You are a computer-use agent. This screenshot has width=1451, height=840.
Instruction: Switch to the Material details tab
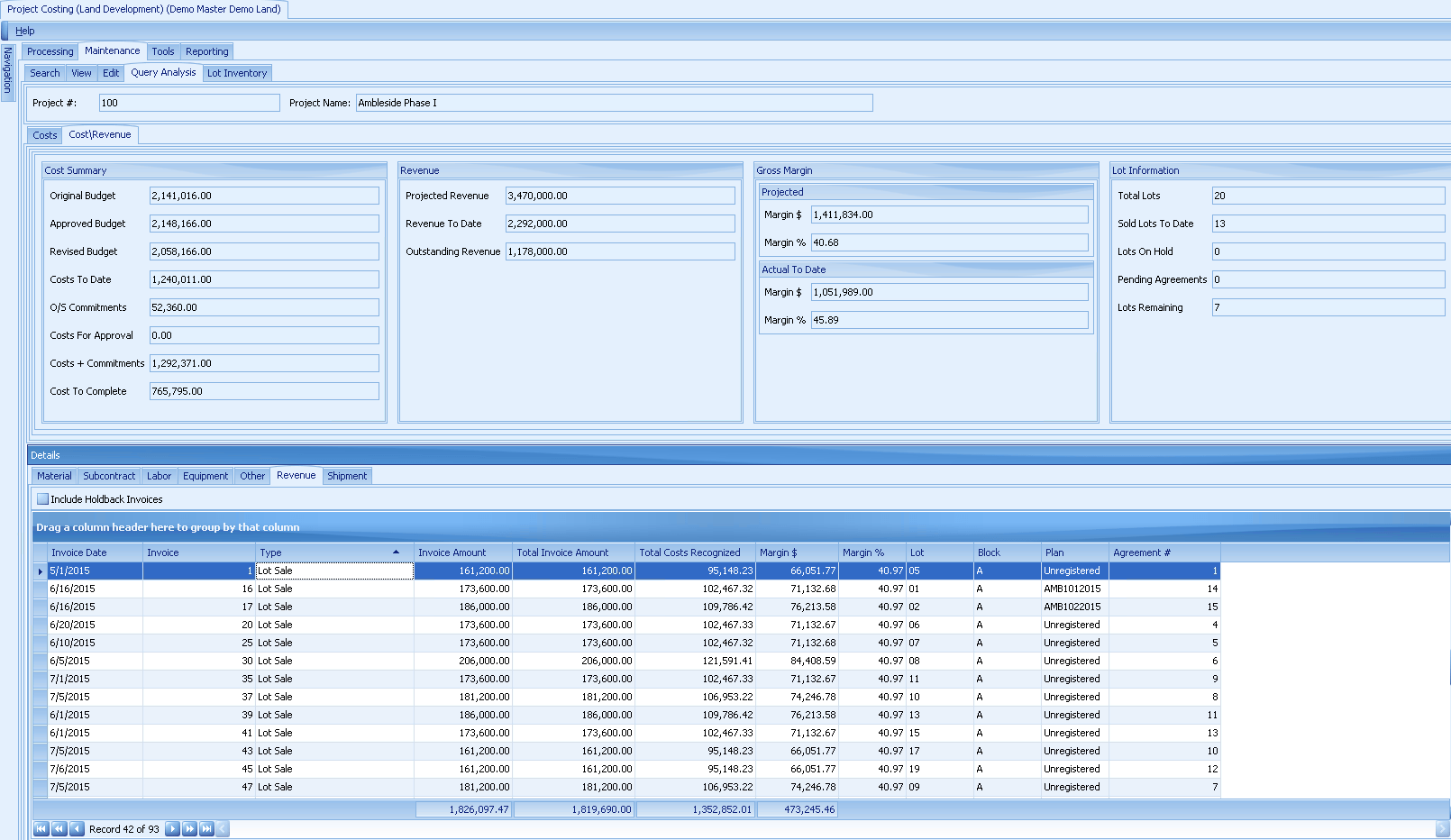[x=53, y=475]
